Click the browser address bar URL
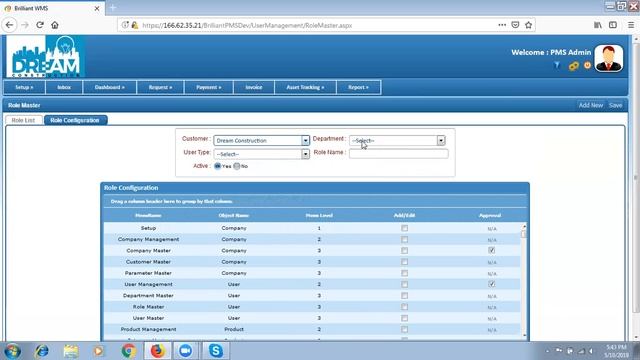 click(247, 25)
